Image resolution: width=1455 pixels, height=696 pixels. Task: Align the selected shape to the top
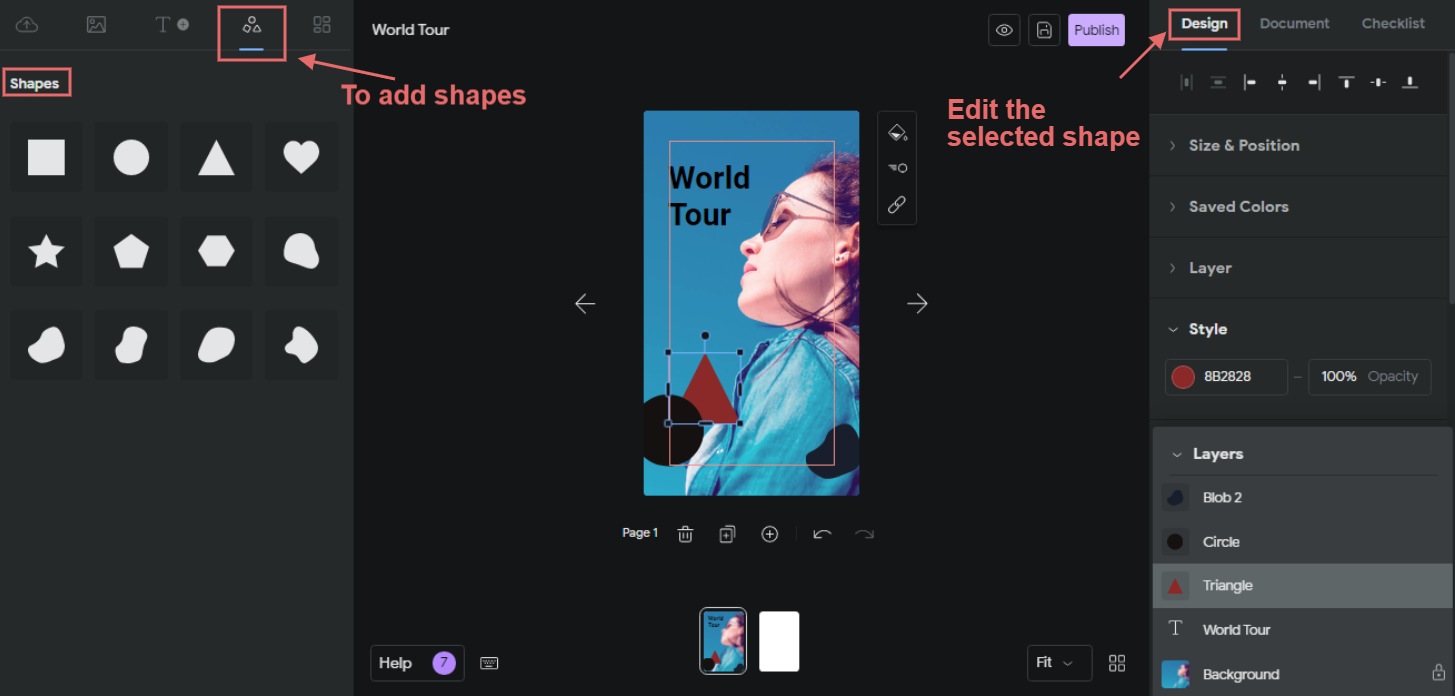click(1345, 82)
